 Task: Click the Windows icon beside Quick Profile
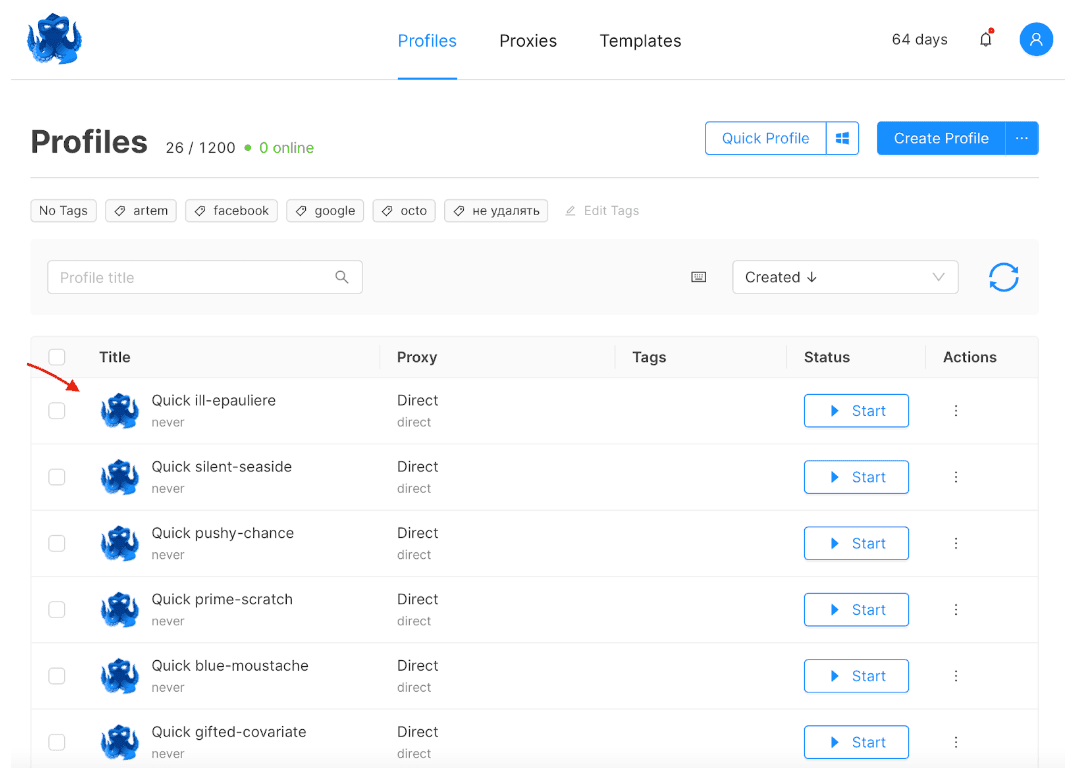pos(842,139)
